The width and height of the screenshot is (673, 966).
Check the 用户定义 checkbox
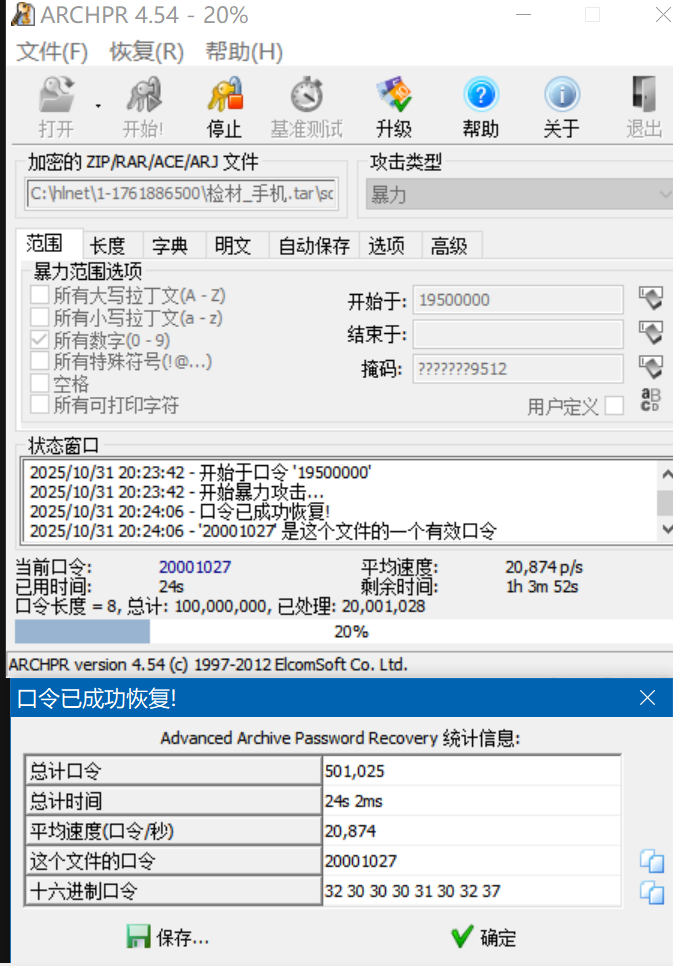614,405
